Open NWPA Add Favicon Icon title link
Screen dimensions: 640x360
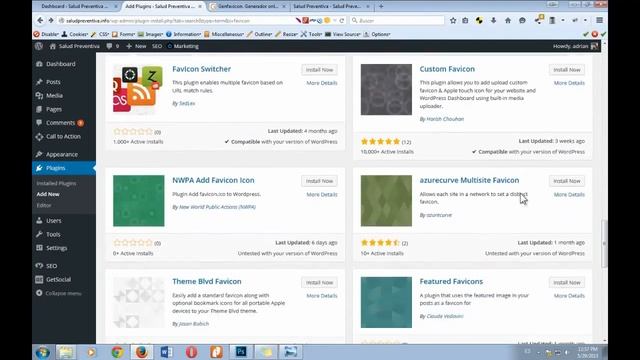pyautogui.click(x=213, y=180)
